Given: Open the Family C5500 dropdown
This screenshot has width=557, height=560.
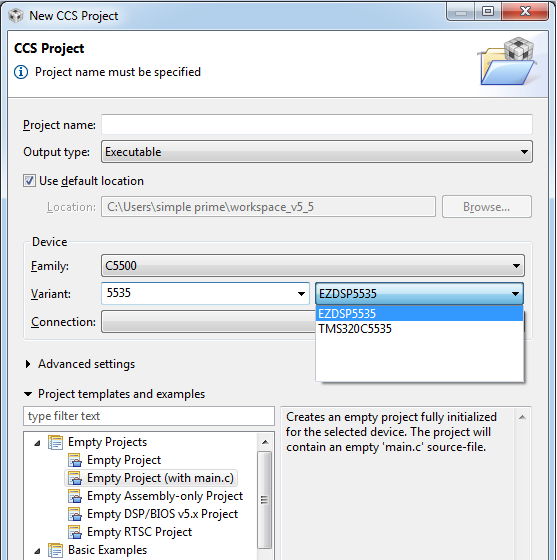Looking at the screenshot, I should point(313,266).
